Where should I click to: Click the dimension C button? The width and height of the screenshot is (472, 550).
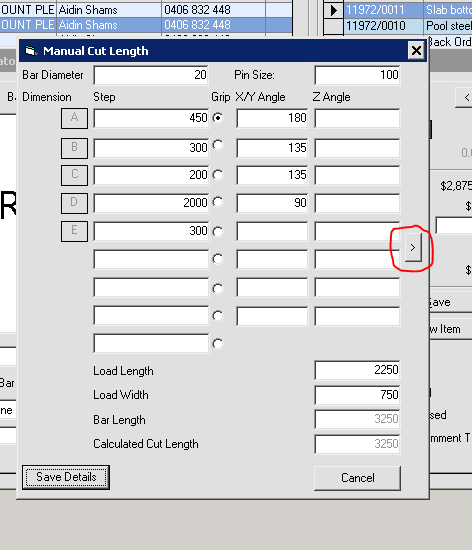(74, 175)
